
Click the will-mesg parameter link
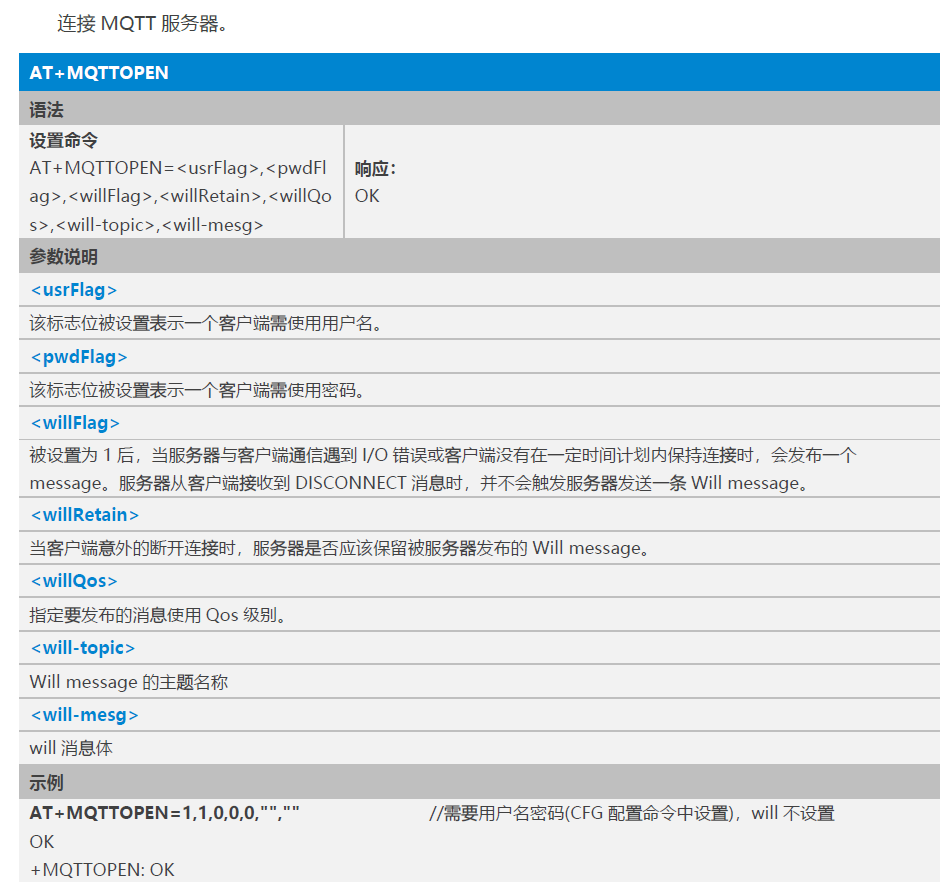[81, 714]
